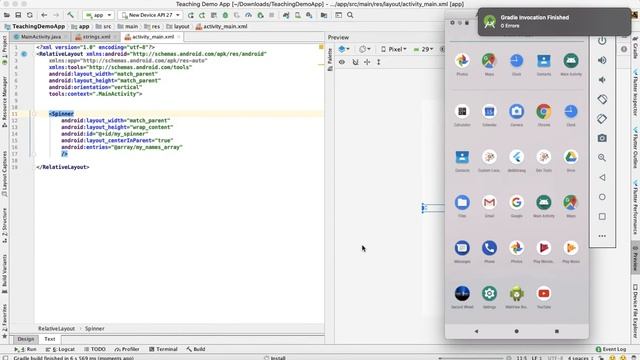Take an emulator screenshot with camera icon

pyautogui.click(x=602, y=138)
